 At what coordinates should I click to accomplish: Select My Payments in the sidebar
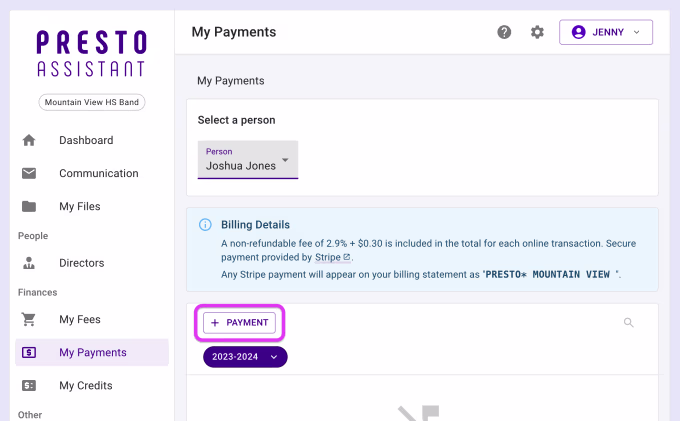pyautogui.click(x=92, y=352)
